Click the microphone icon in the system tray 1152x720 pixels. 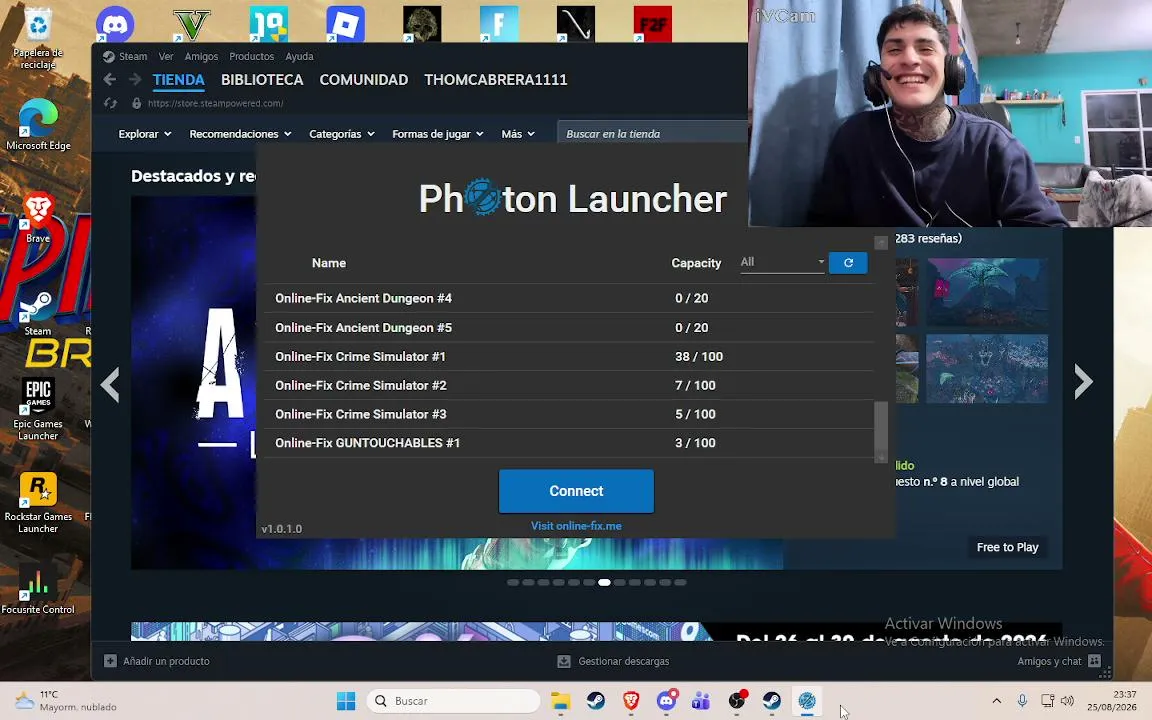[x=1022, y=701]
